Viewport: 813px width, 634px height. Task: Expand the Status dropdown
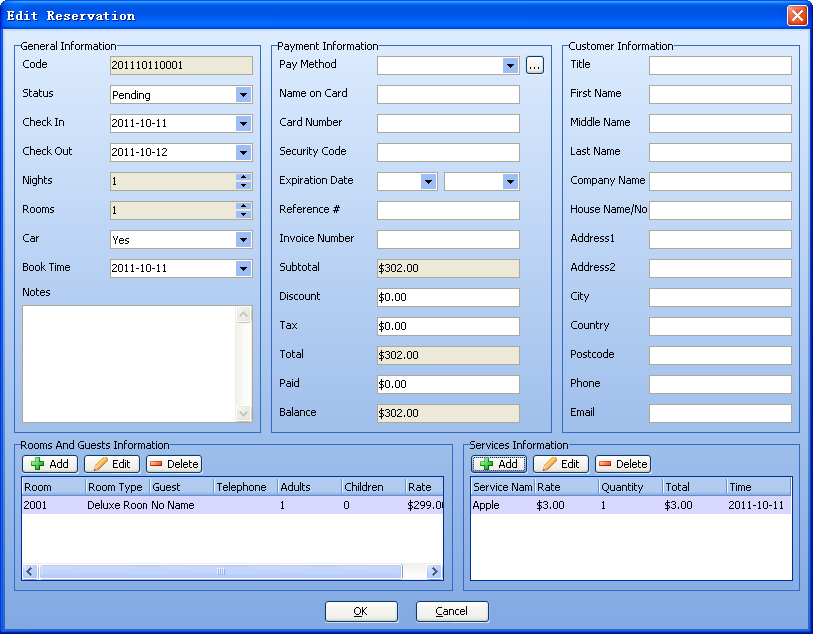(243, 95)
